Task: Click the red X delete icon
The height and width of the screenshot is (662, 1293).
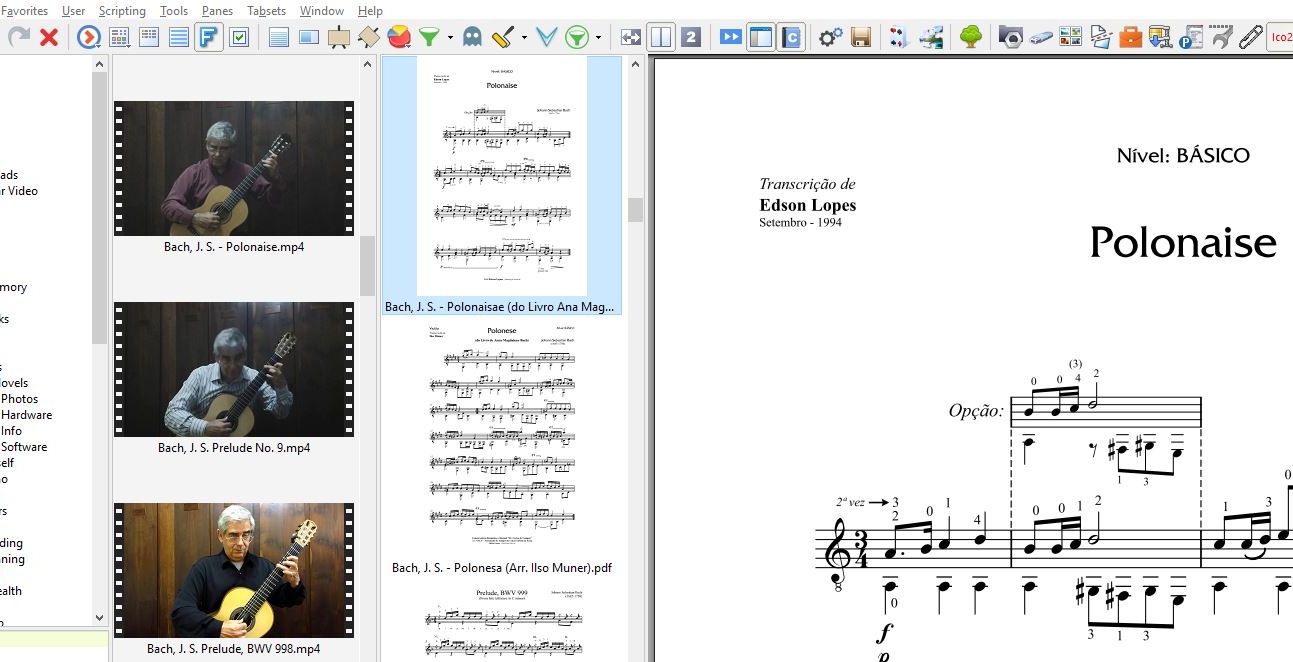Action: point(48,38)
